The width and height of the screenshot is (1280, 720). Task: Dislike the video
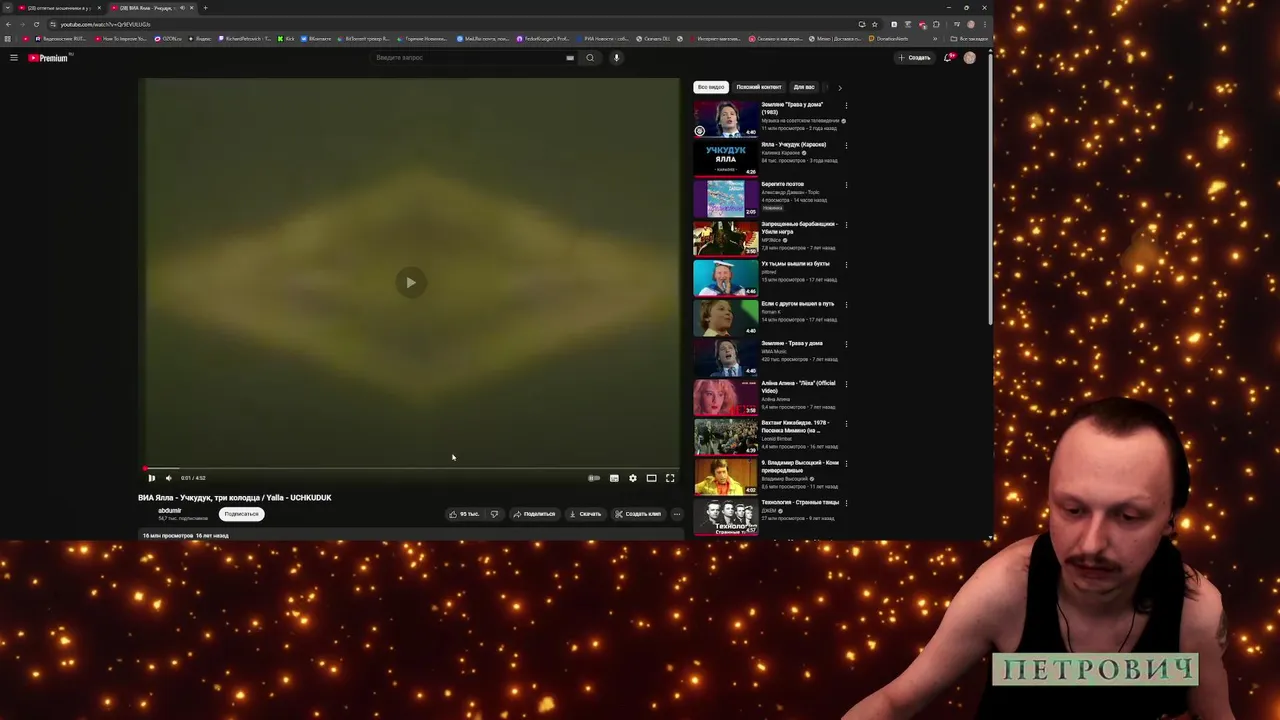pos(494,514)
